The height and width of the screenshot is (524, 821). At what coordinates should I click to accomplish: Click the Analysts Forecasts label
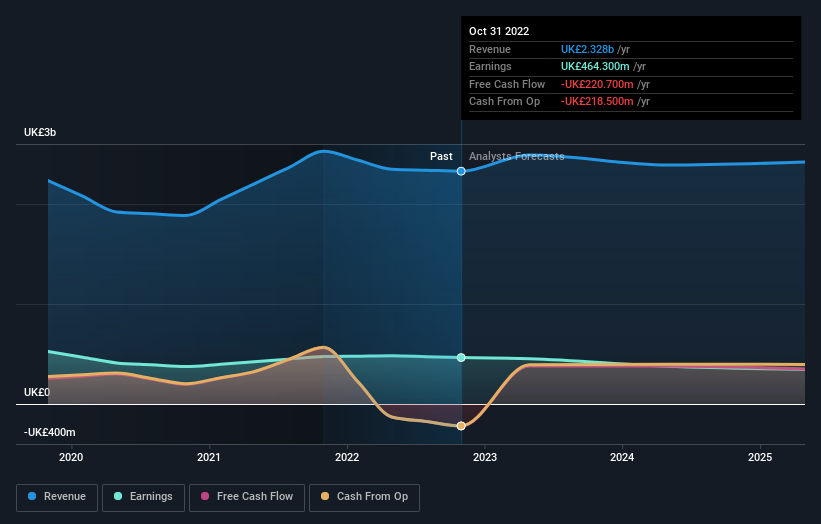(517, 157)
